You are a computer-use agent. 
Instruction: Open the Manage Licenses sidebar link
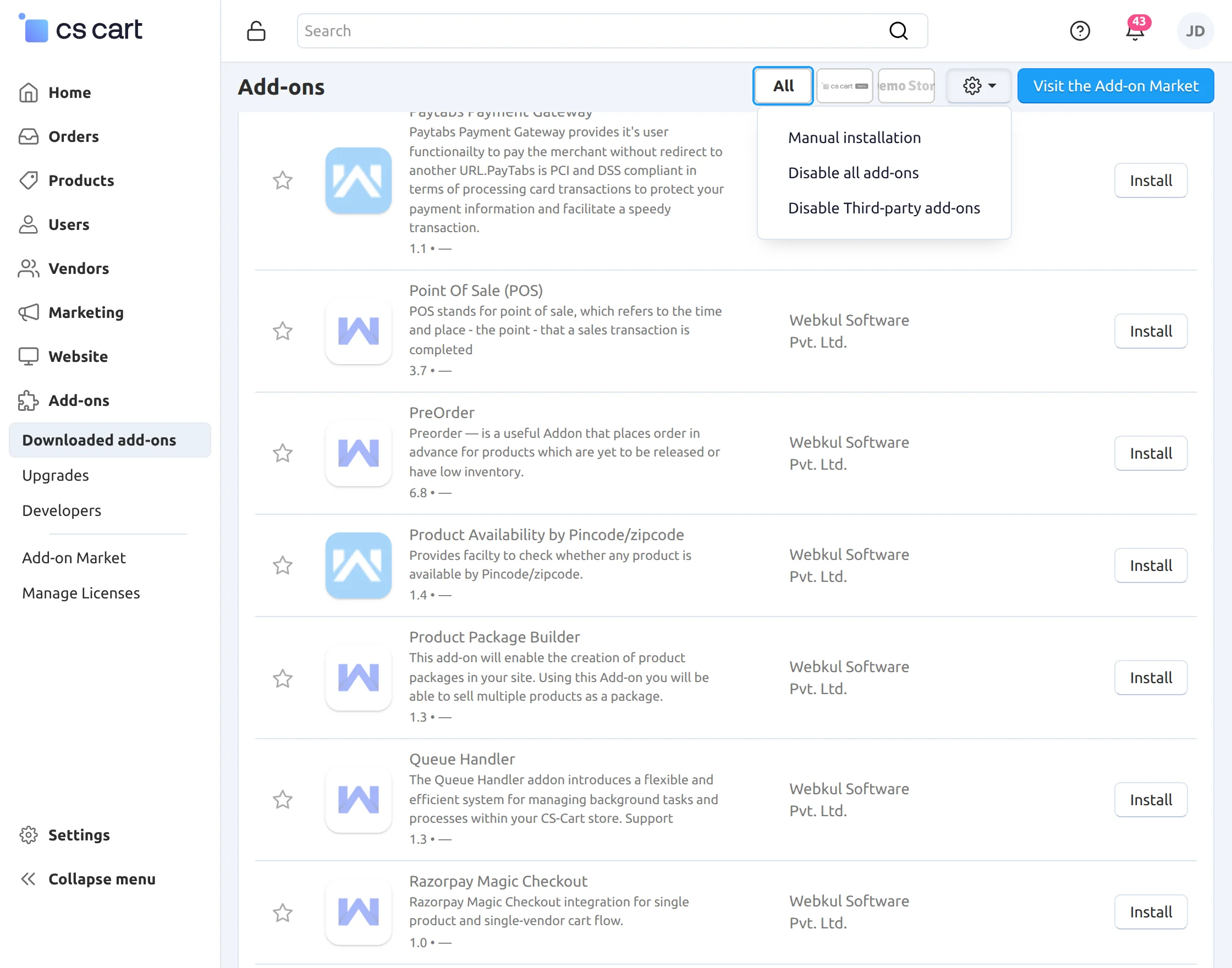[x=81, y=593]
